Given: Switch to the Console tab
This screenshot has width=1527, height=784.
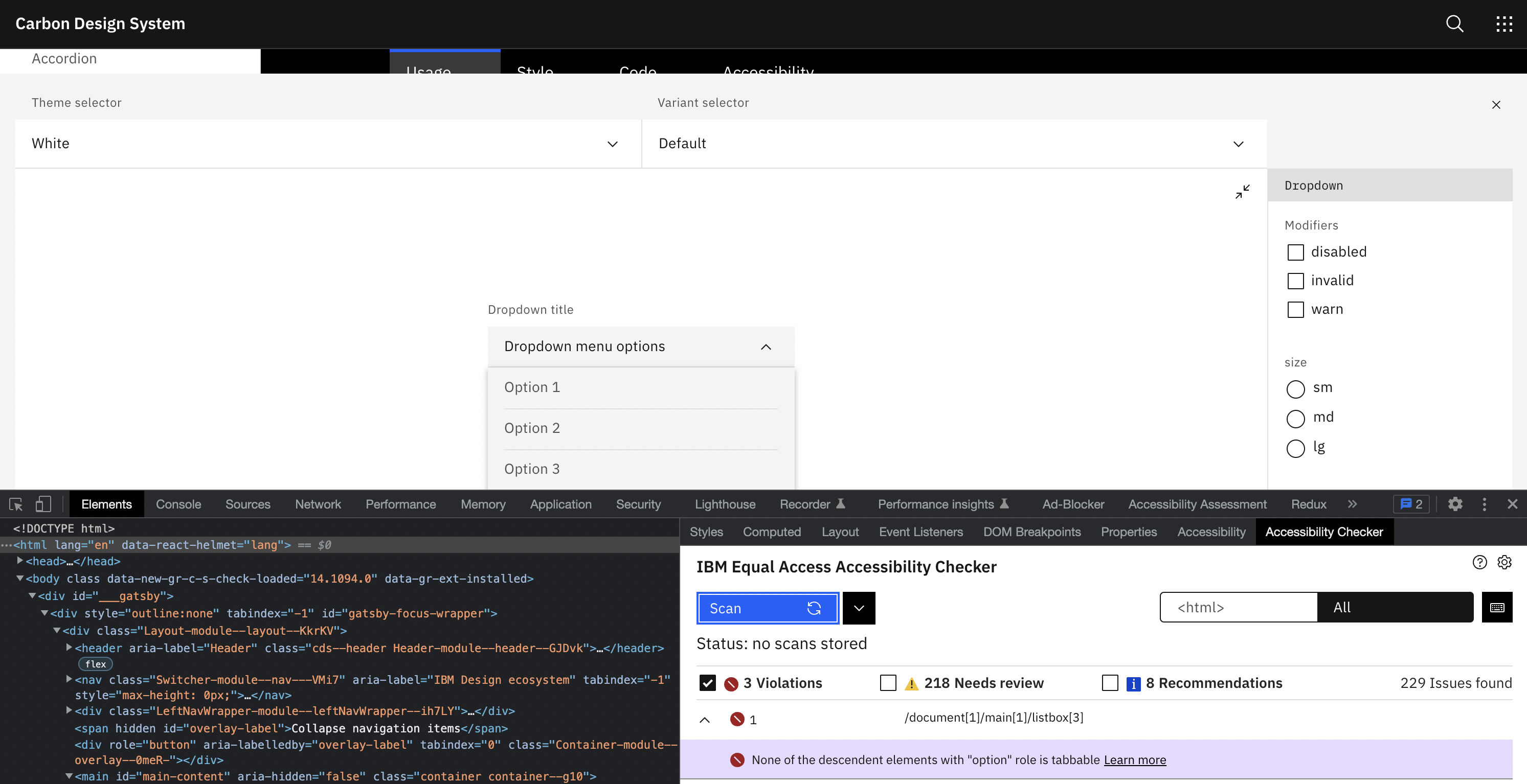Looking at the screenshot, I should click(178, 504).
